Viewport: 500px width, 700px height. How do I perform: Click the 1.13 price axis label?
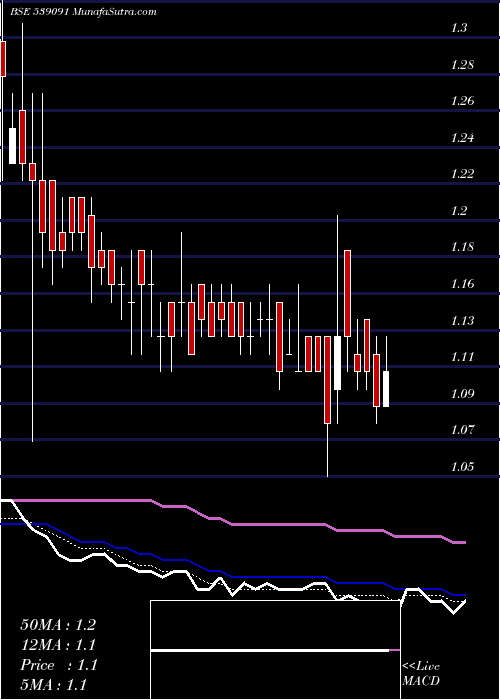pos(462,321)
